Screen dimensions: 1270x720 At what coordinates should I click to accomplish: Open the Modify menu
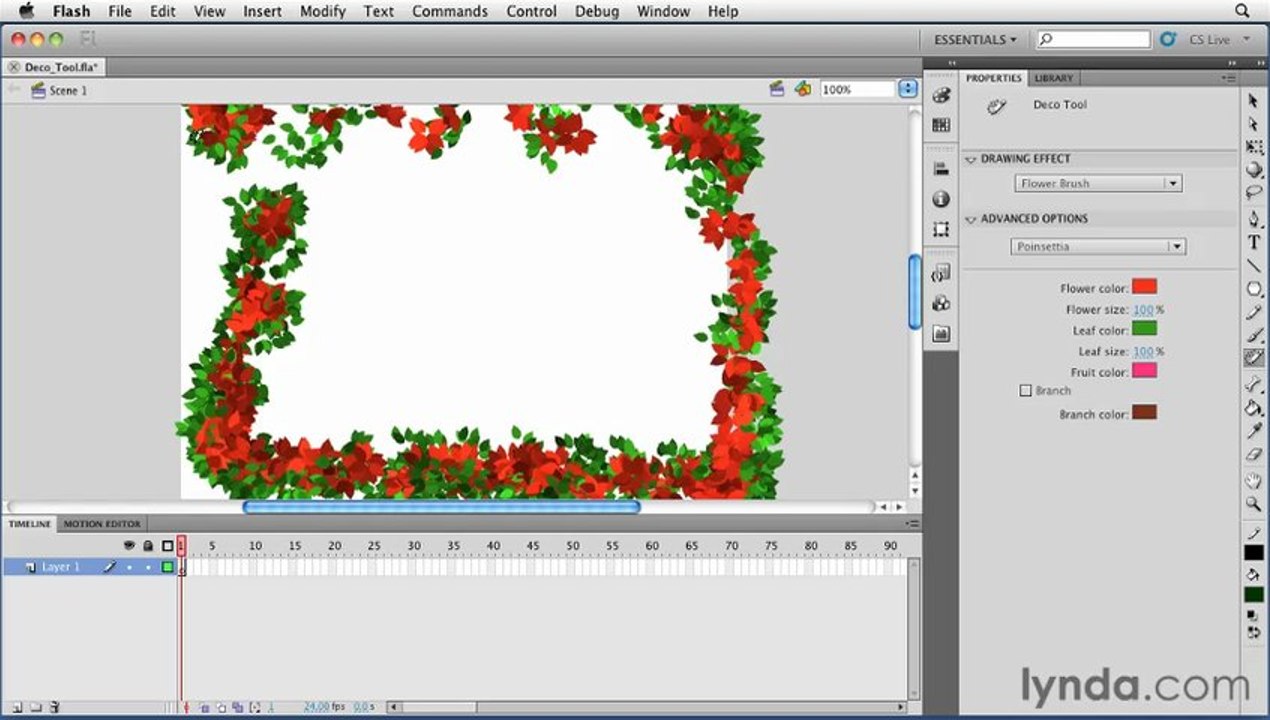click(x=322, y=11)
